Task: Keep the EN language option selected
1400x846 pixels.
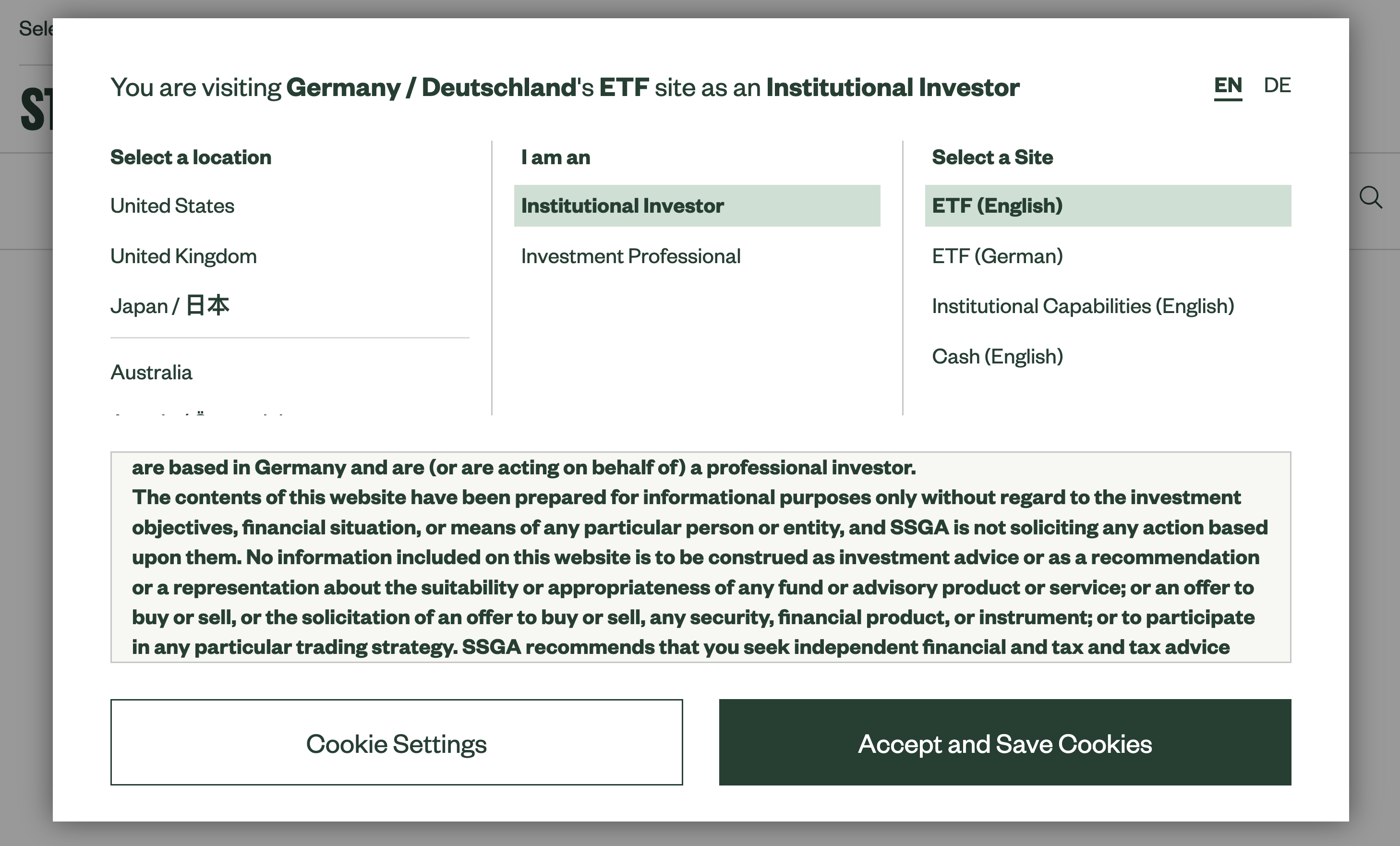Action: click(1228, 86)
